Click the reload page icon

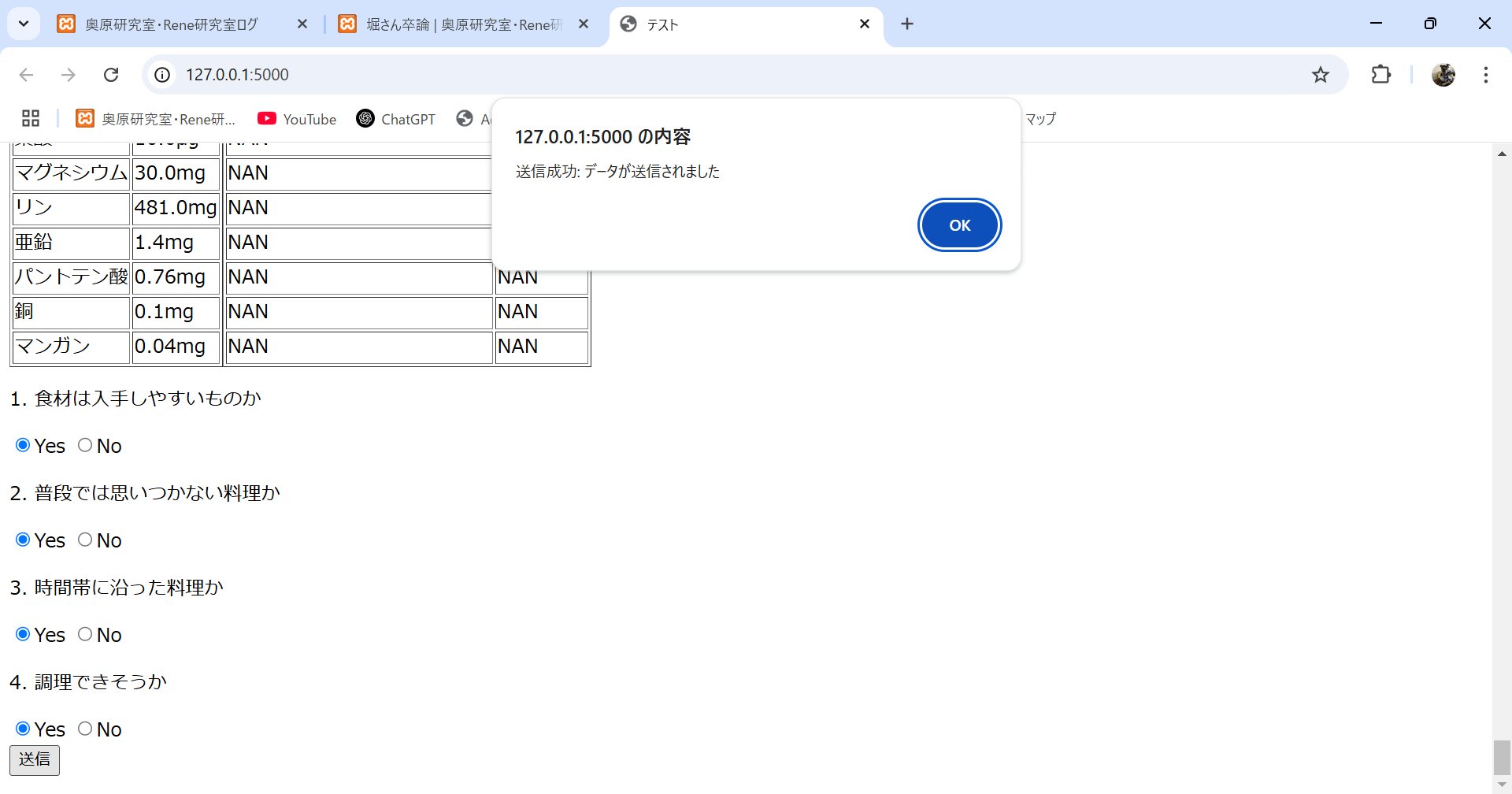click(x=111, y=75)
